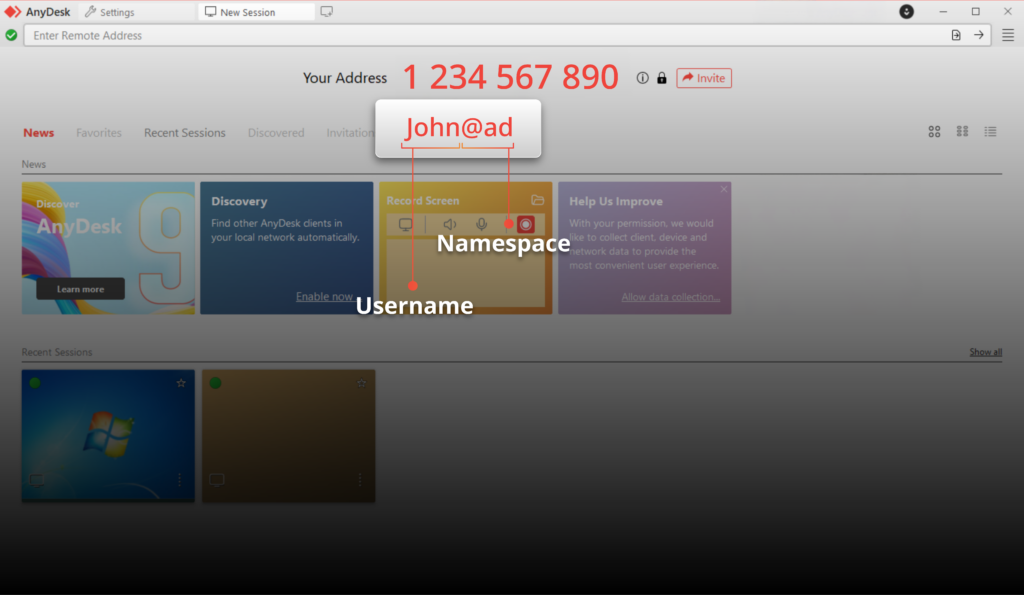
Task: Open the Windows session thumbnail
Action: click(x=108, y=436)
